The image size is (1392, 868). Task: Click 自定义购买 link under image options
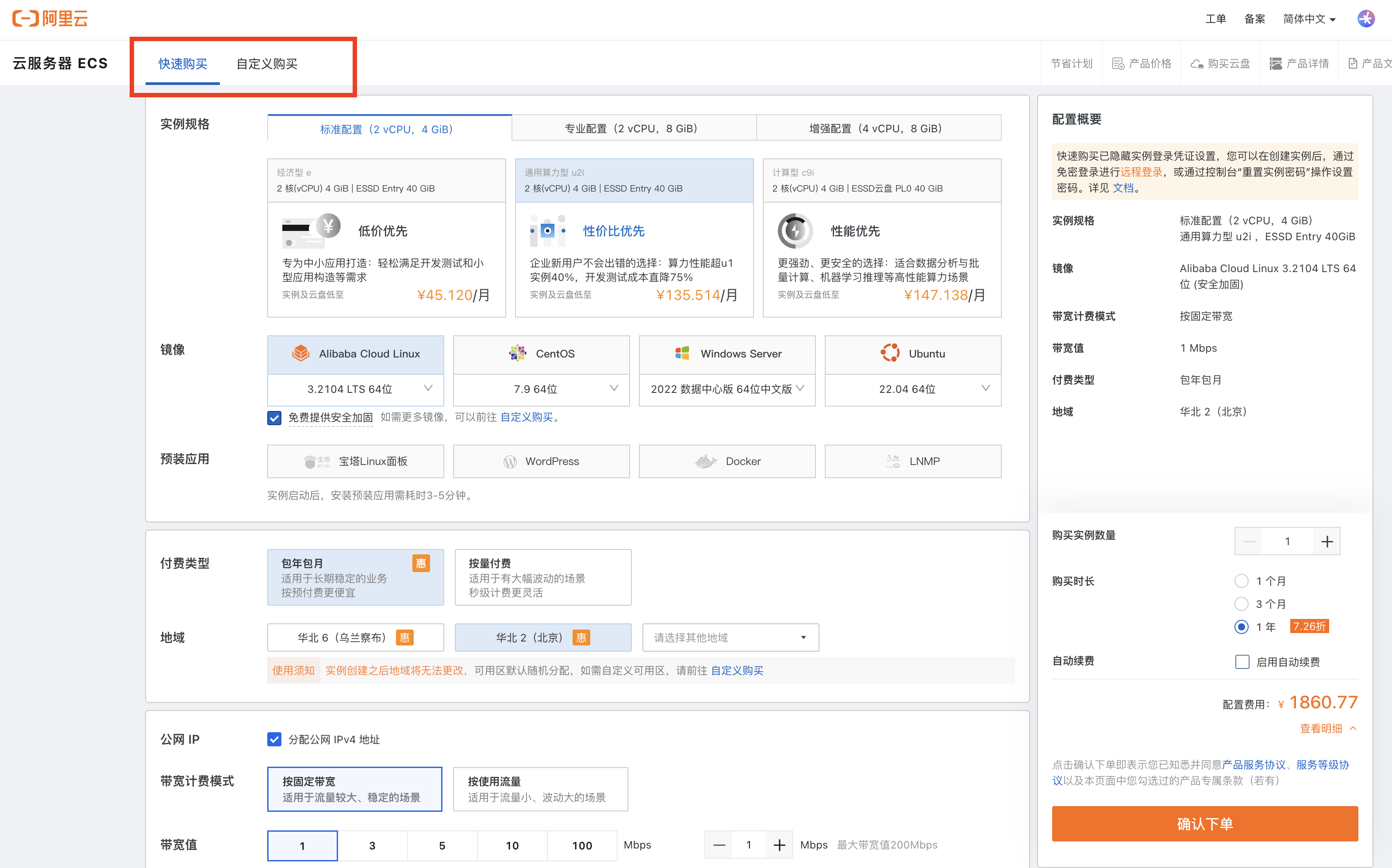pyautogui.click(x=527, y=417)
